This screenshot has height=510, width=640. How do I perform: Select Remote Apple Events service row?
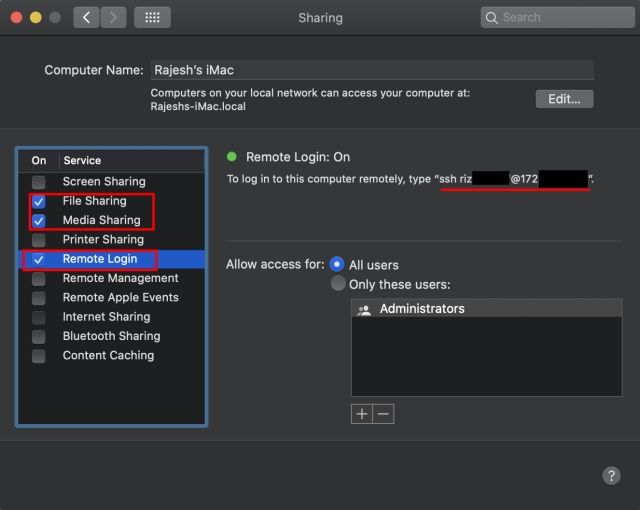point(111,297)
